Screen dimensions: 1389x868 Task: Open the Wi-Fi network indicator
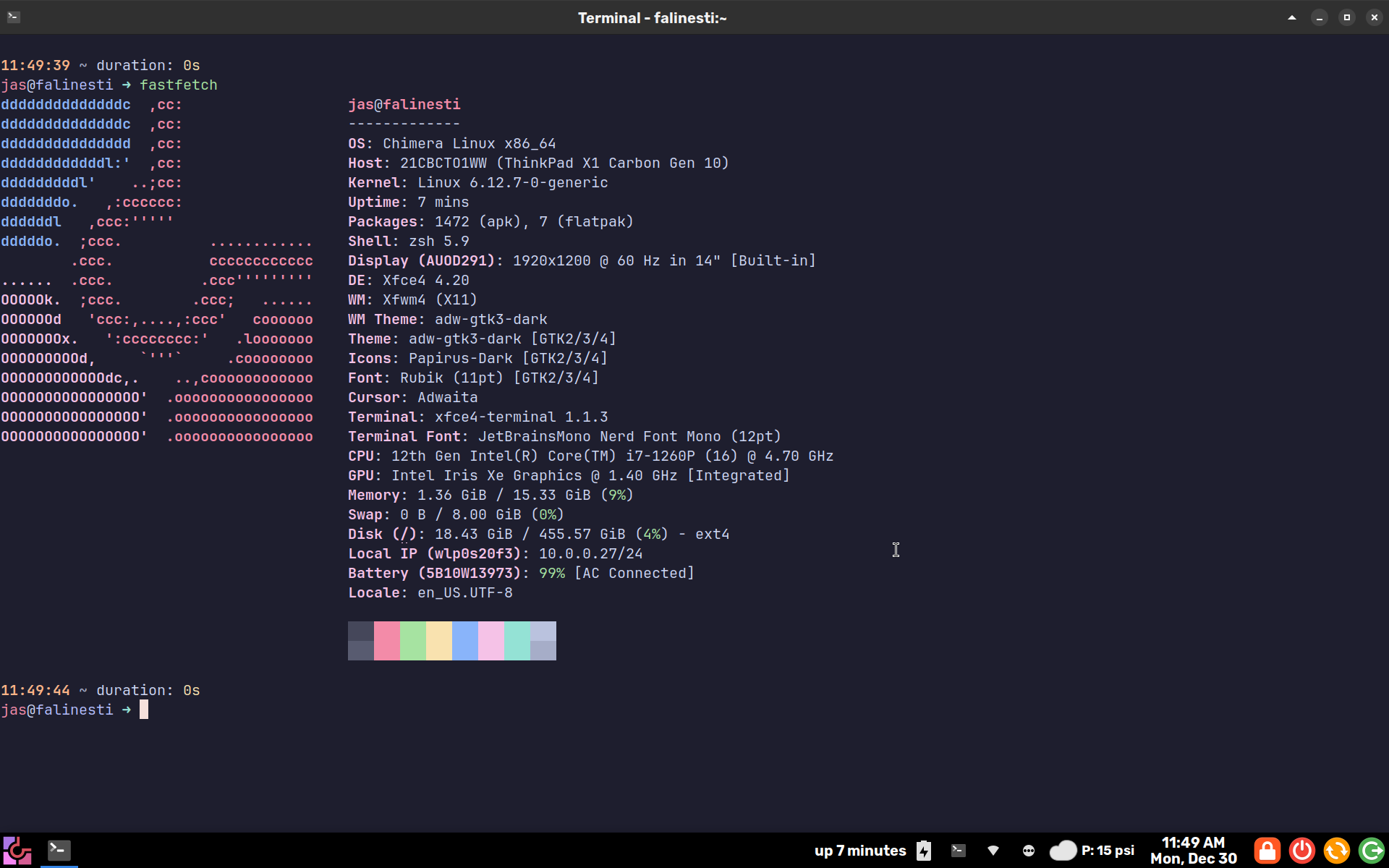[993, 851]
